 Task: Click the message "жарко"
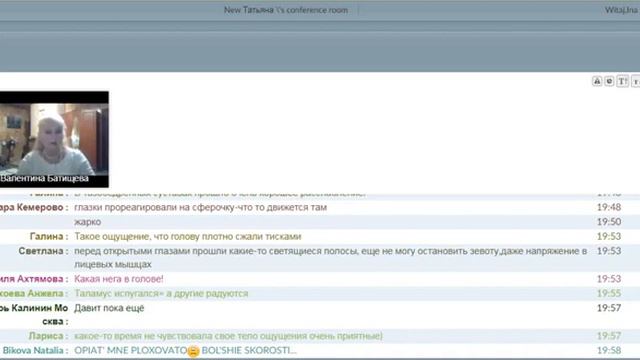(87, 222)
